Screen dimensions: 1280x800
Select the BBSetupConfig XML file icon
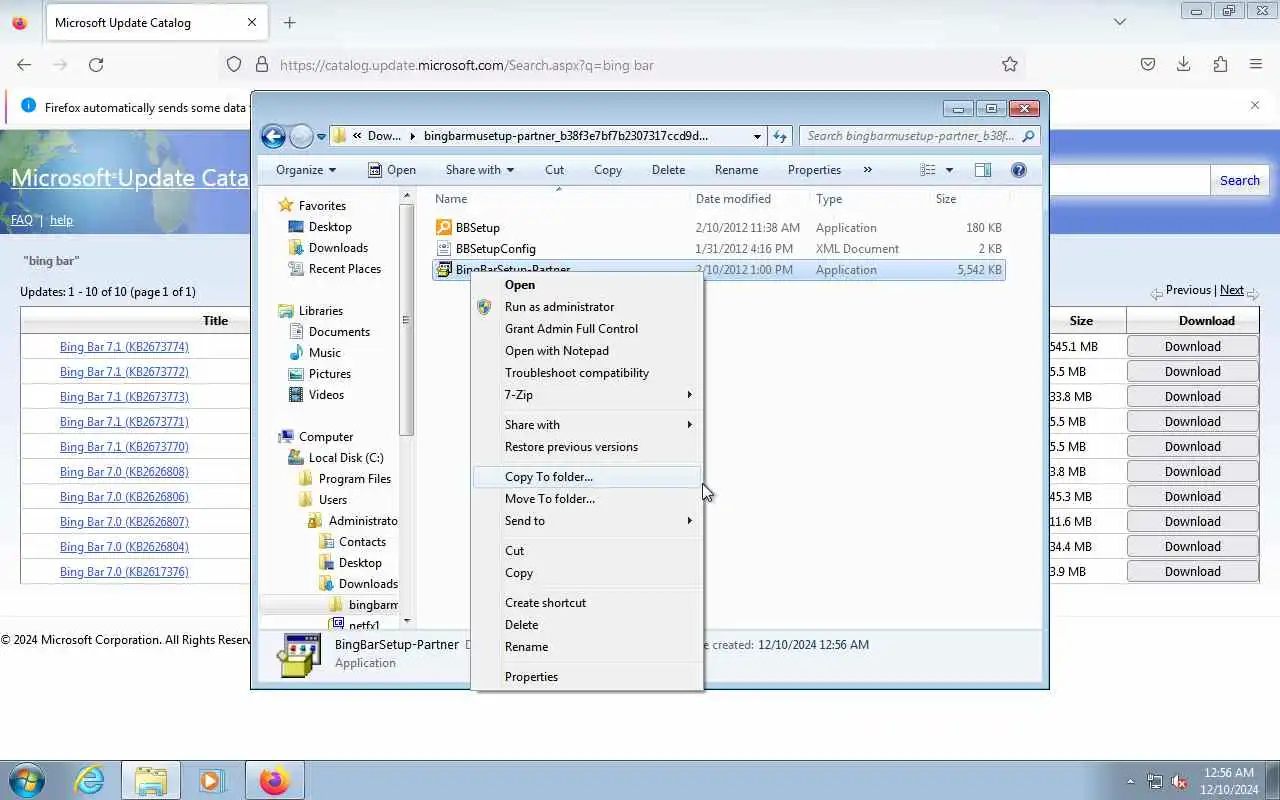pos(444,249)
